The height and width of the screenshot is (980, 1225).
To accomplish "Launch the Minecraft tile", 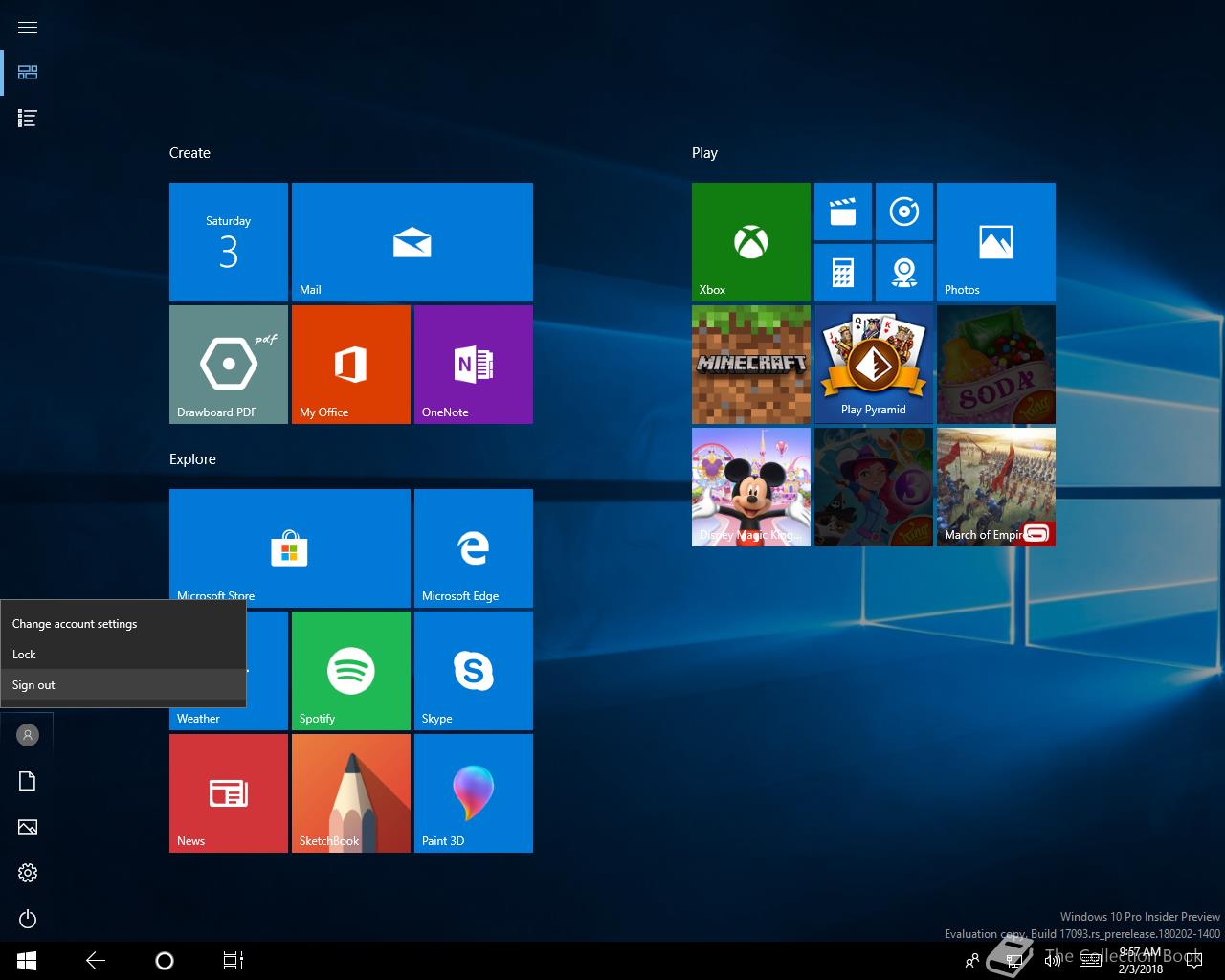I will coord(750,365).
